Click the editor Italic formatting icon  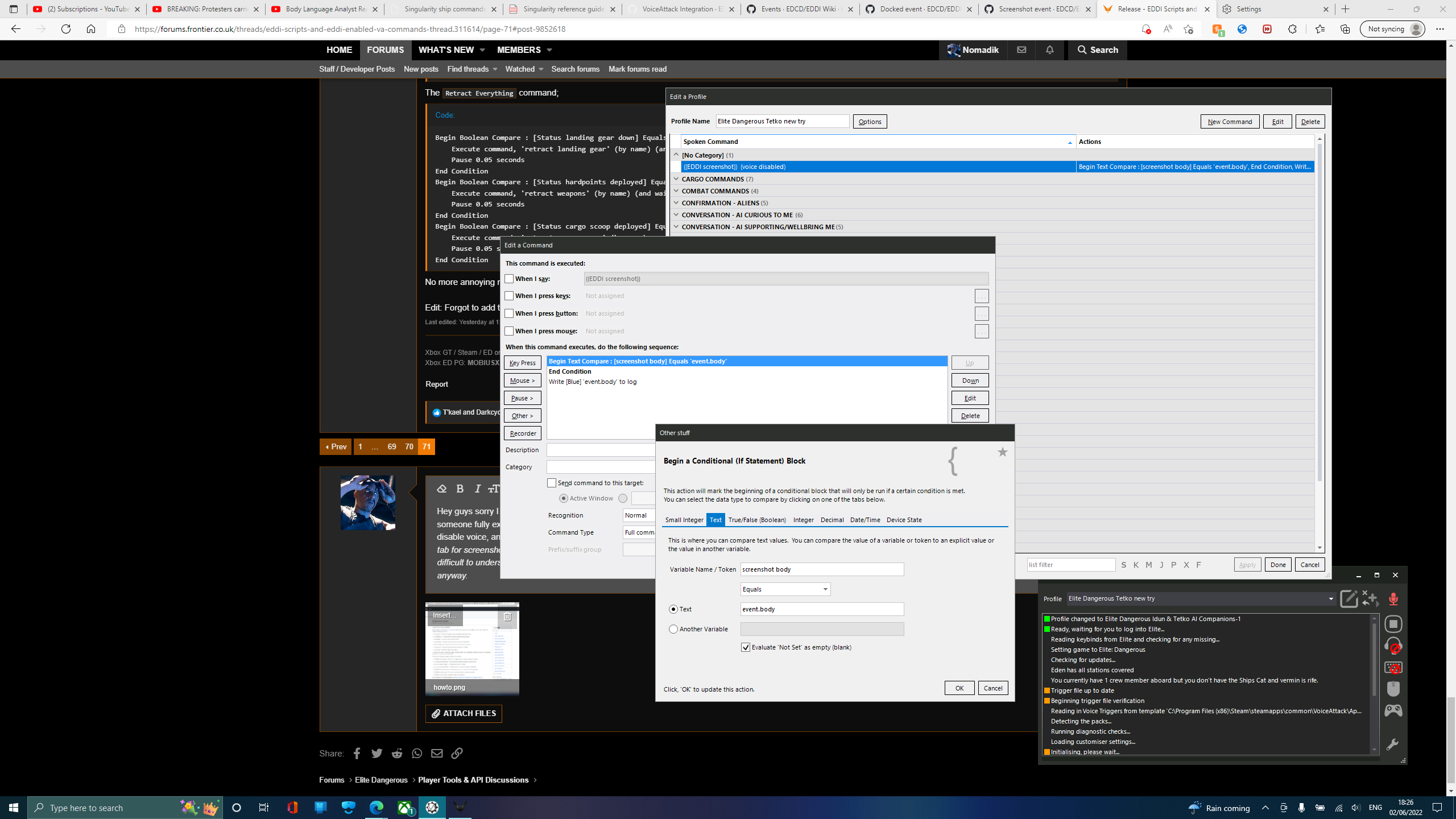[x=478, y=489]
